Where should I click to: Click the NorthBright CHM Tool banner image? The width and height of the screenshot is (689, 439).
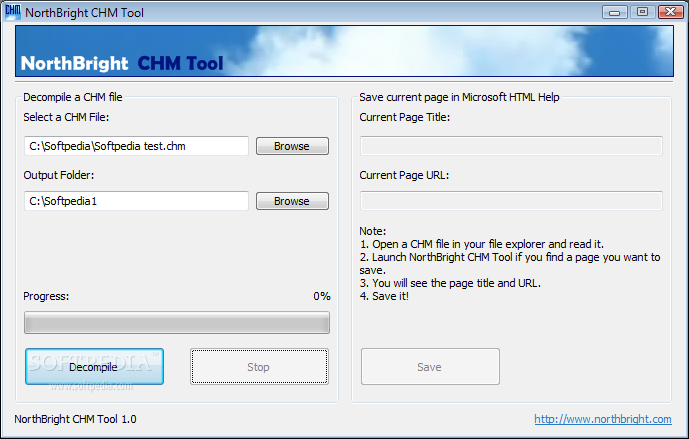[344, 51]
